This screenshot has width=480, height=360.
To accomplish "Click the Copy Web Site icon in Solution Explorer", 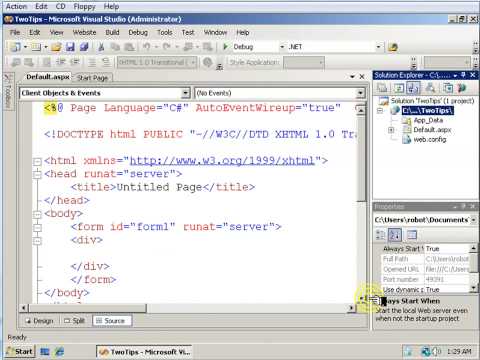I will [448, 88].
